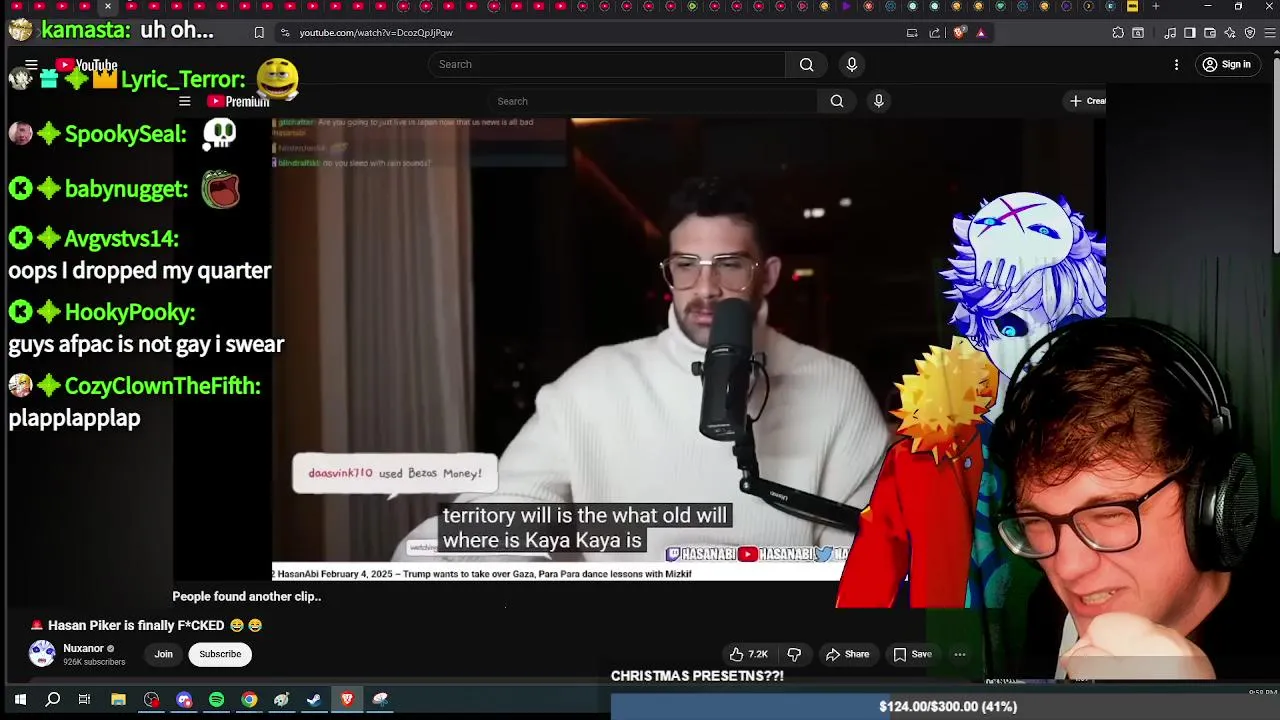
Task: Open the Brave Wallet icon
Action: click(1210, 33)
